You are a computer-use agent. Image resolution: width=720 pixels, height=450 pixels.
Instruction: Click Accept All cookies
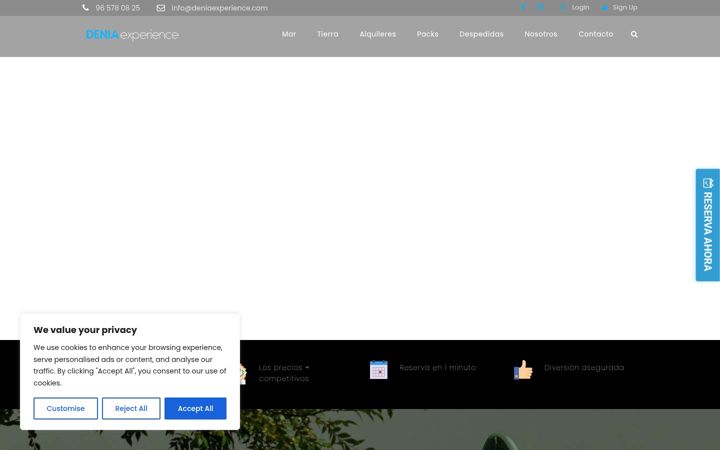tap(196, 408)
